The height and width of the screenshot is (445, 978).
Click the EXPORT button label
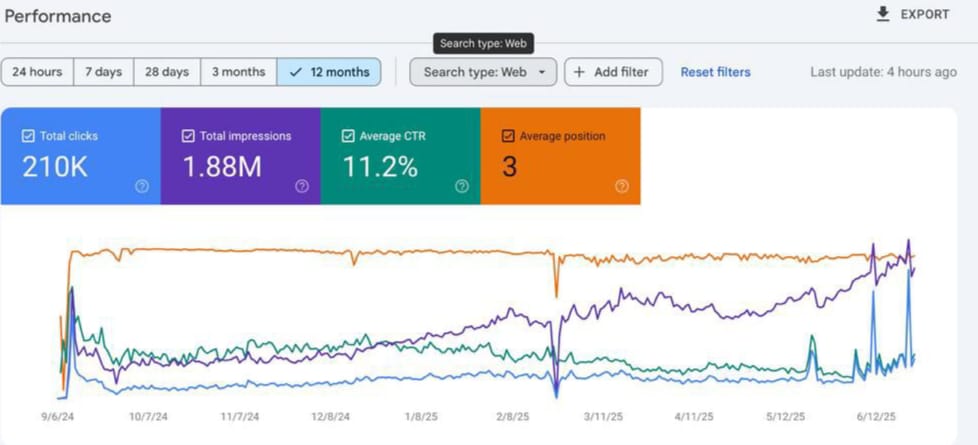coord(925,14)
